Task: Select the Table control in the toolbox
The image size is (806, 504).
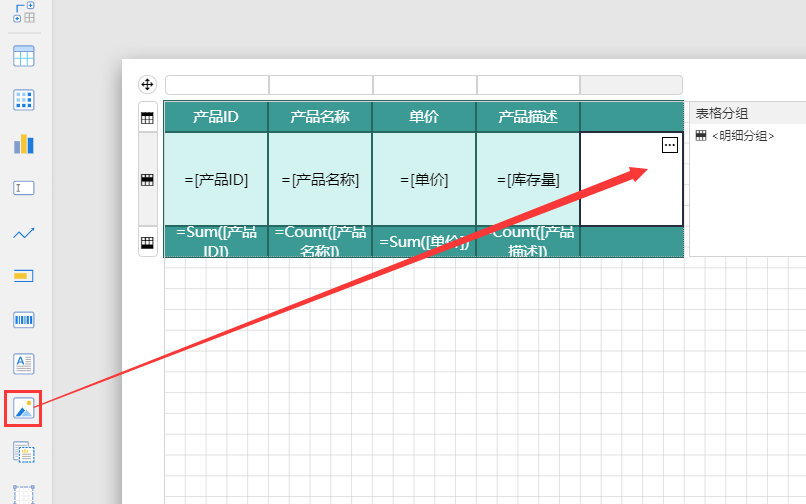Action: tap(24, 56)
